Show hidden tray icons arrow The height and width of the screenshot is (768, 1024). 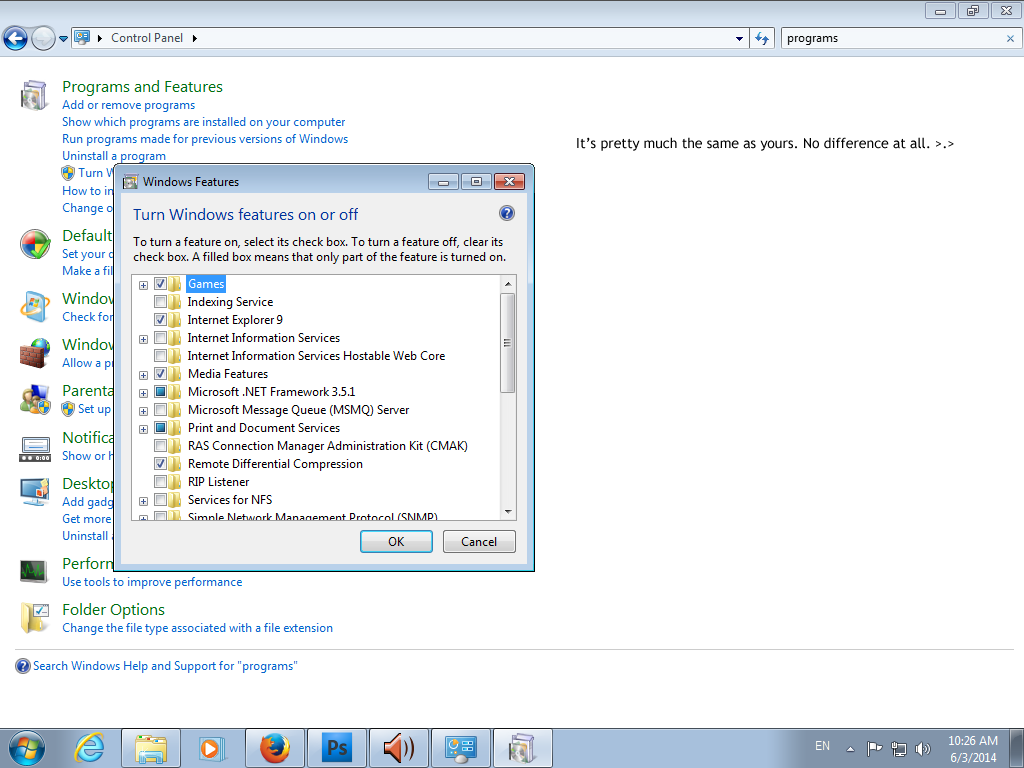850,748
